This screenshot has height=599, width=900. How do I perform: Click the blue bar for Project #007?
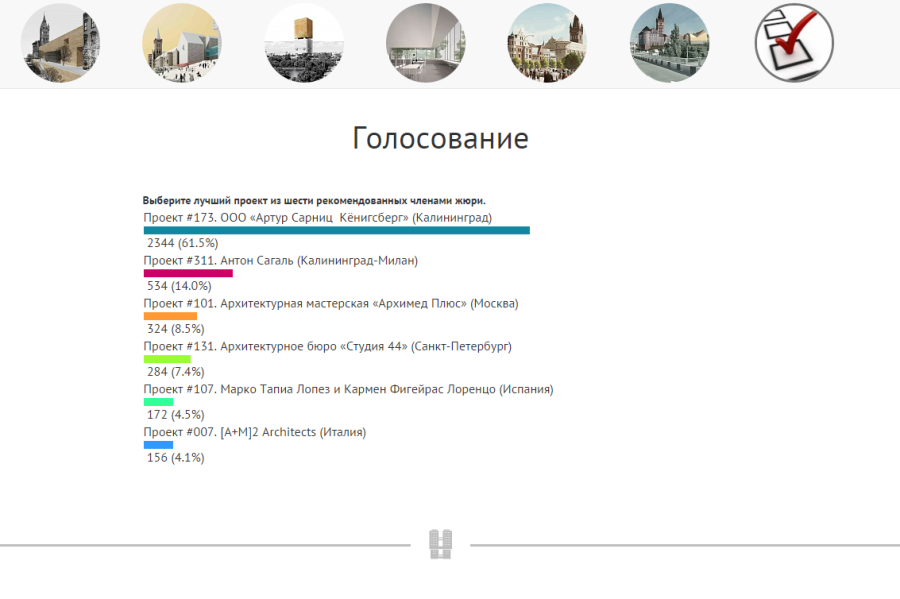158,445
